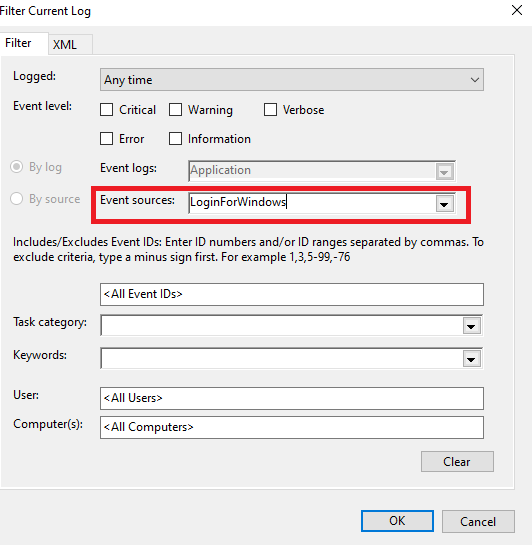Enable the Error event level checkbox
Screen dimensions: 532x545
point(106,139)
